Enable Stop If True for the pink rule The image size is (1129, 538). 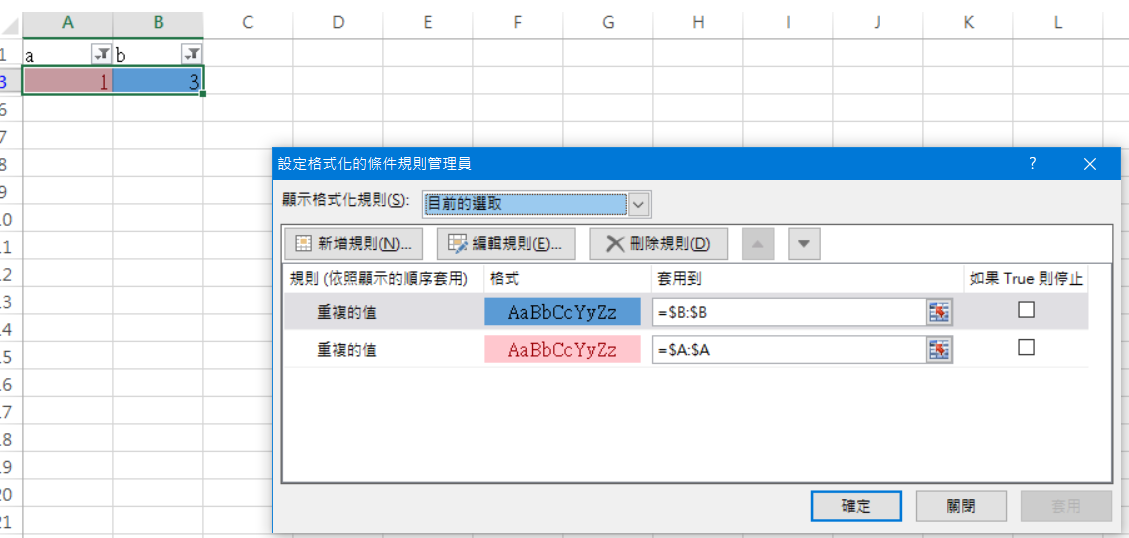(1026, 348)
